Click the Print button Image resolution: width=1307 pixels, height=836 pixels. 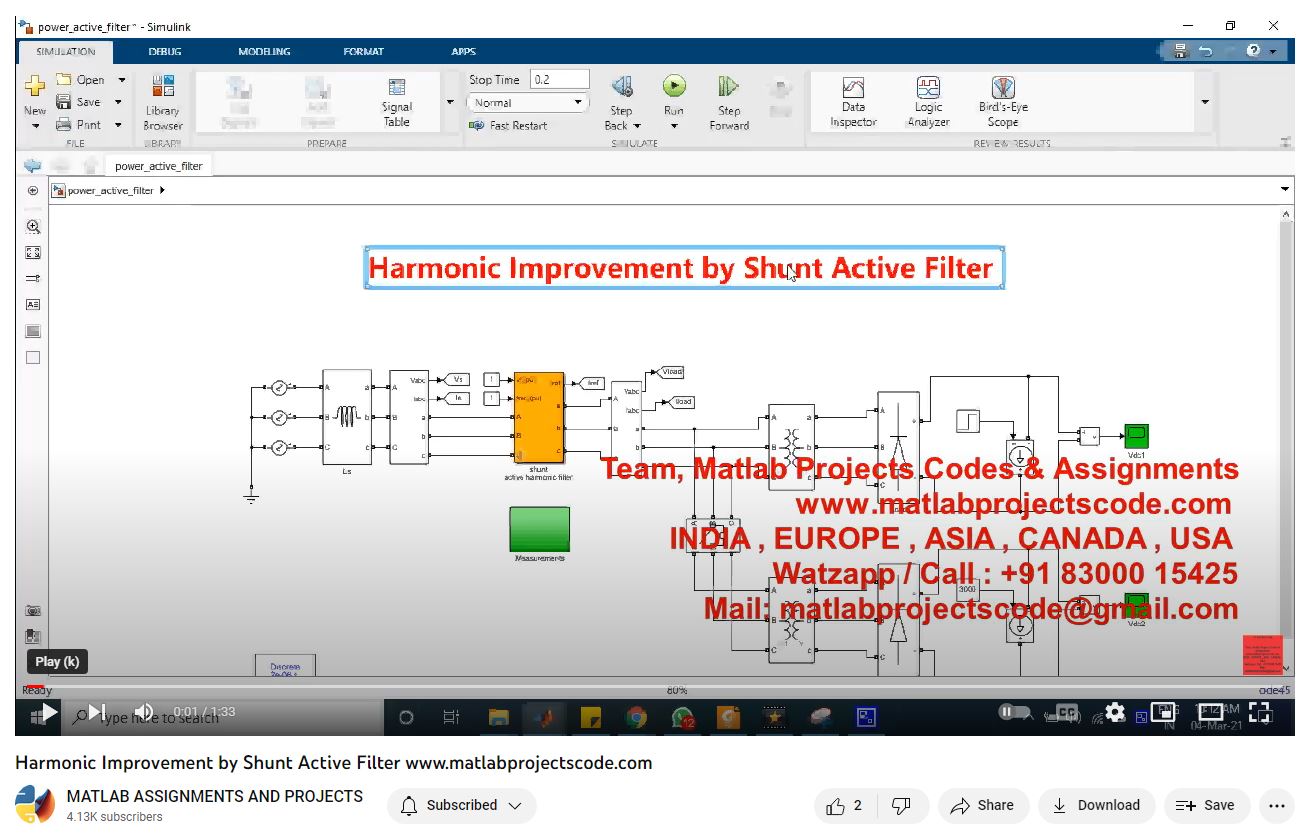(x=79, y=125)
